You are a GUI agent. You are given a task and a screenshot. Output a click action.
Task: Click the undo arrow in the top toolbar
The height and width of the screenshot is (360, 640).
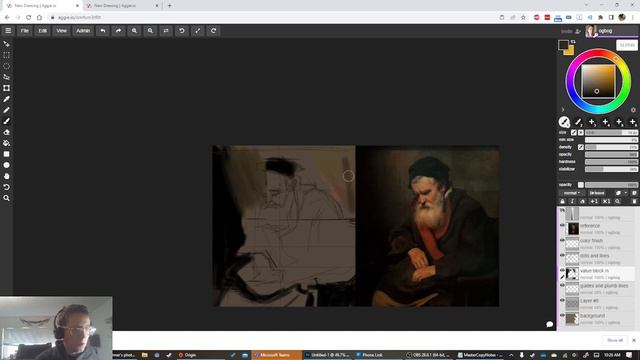click(x=103, y=31)
